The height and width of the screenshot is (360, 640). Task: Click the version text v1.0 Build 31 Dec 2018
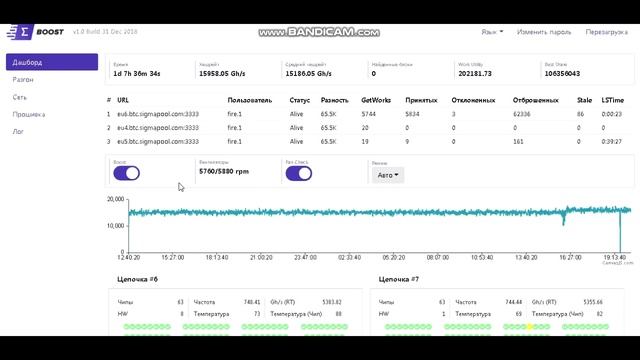click(x=105, y=31)
